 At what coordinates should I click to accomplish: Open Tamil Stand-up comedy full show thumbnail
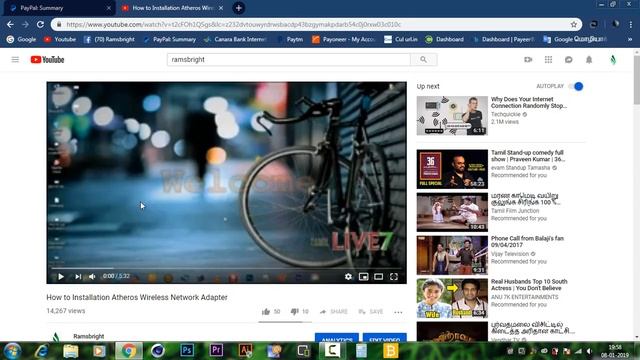point(452,169)
